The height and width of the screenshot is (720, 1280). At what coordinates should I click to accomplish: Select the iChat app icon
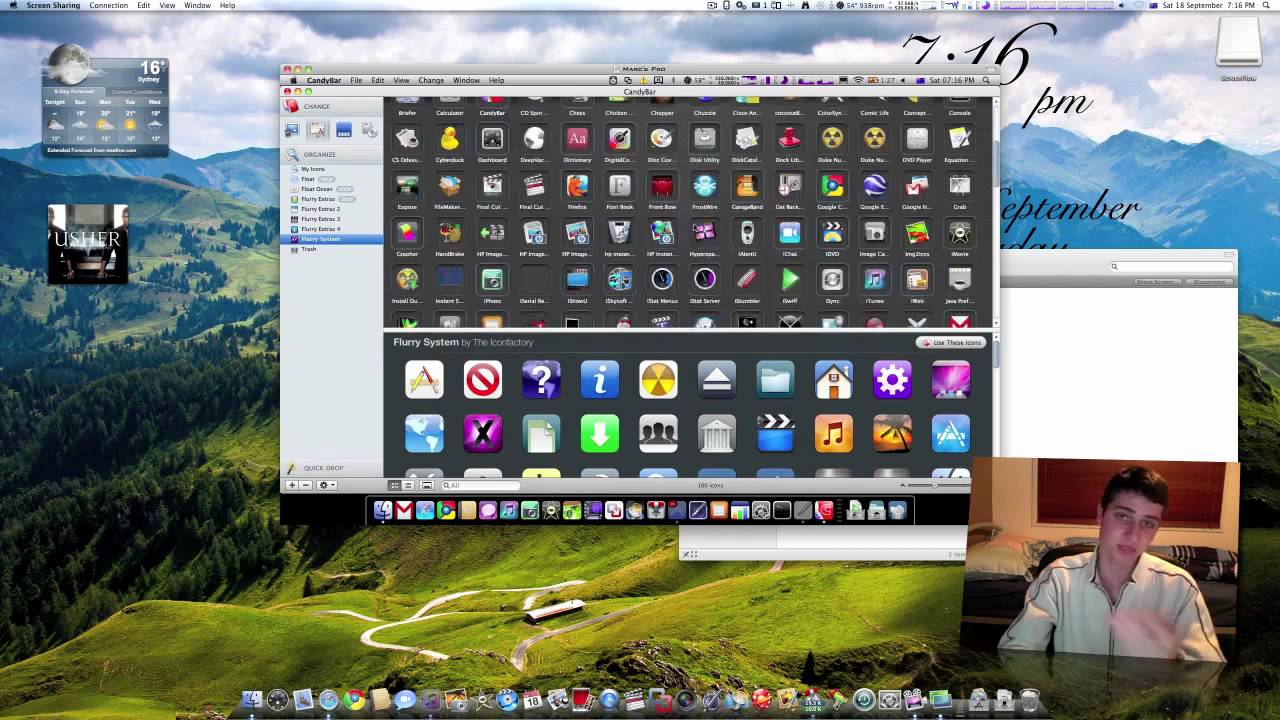pyautogui.click(x=790, y=232)
